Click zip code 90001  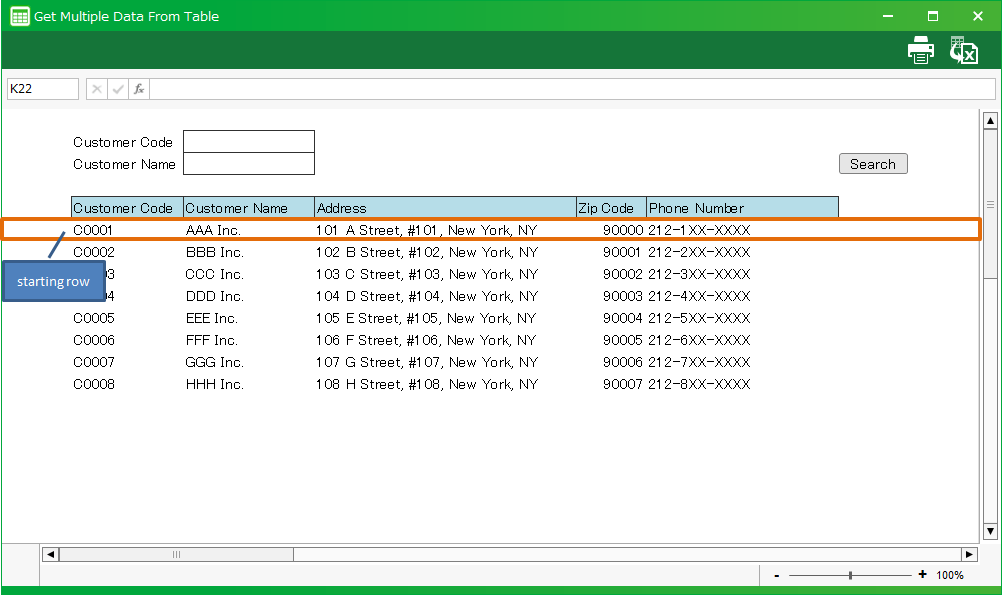(623, 252)
